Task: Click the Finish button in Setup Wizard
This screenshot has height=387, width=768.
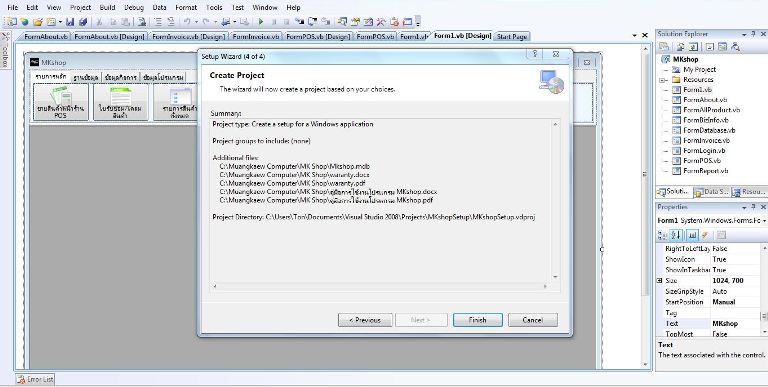Action: coord(478,320)
